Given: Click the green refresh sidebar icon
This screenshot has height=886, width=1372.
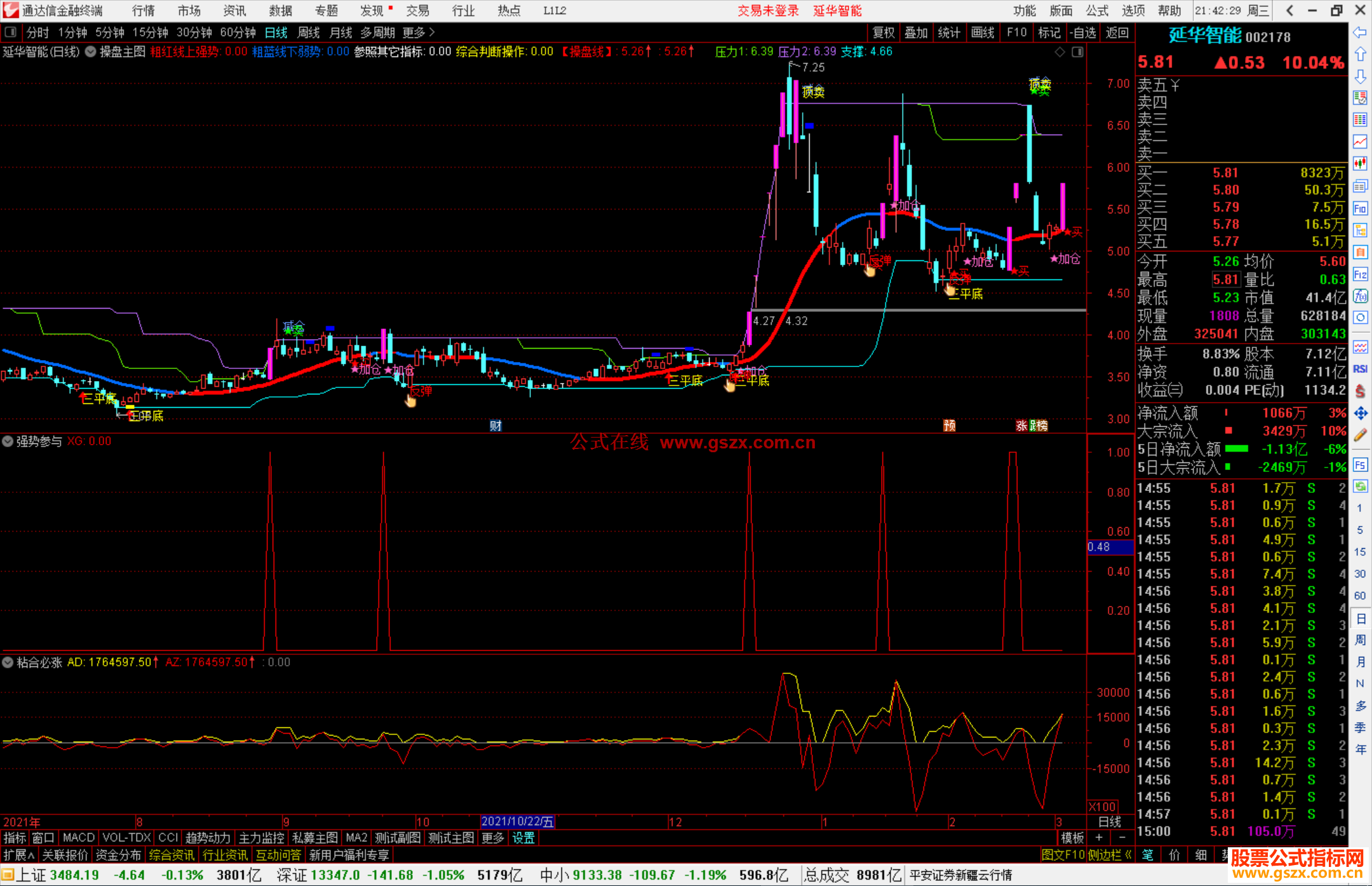Looking at the screenshot, I should pyautogui.click(x=1360, y=487).
